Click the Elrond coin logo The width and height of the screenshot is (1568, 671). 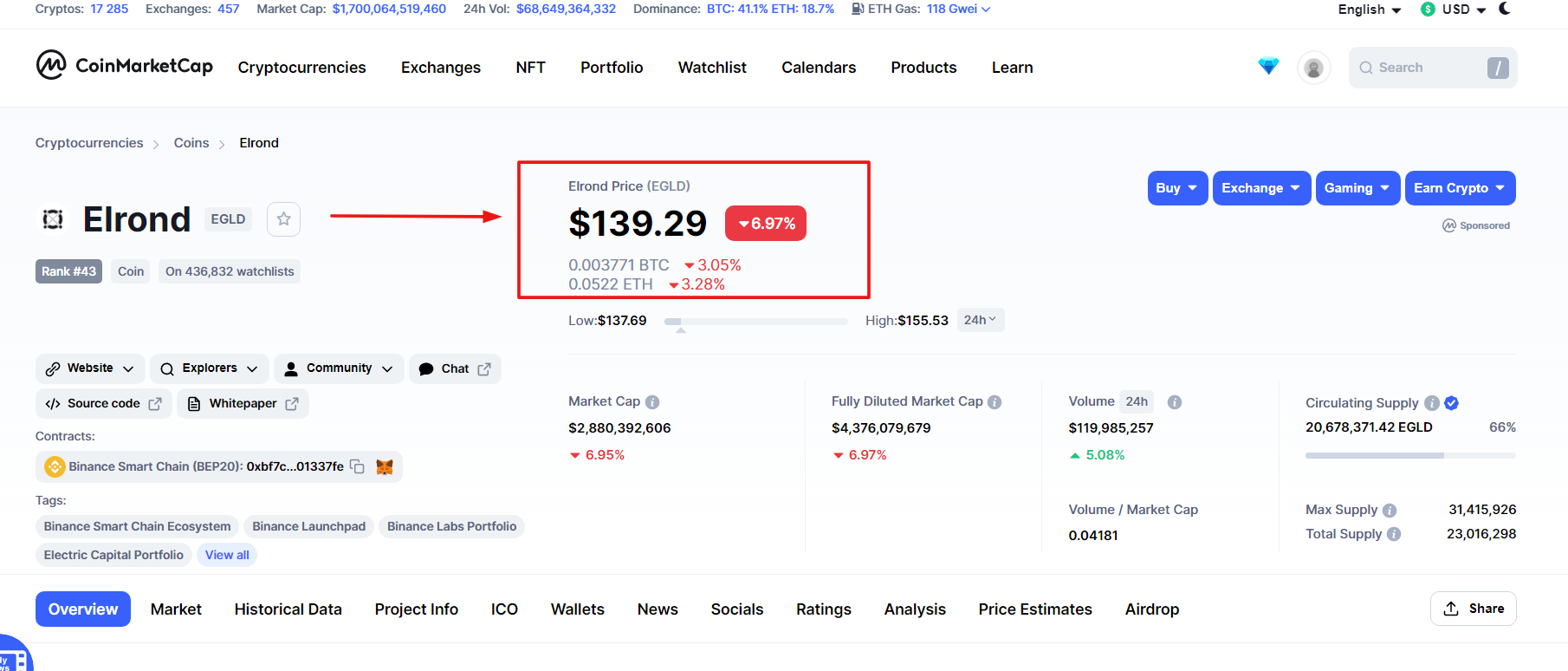point(53,219)
